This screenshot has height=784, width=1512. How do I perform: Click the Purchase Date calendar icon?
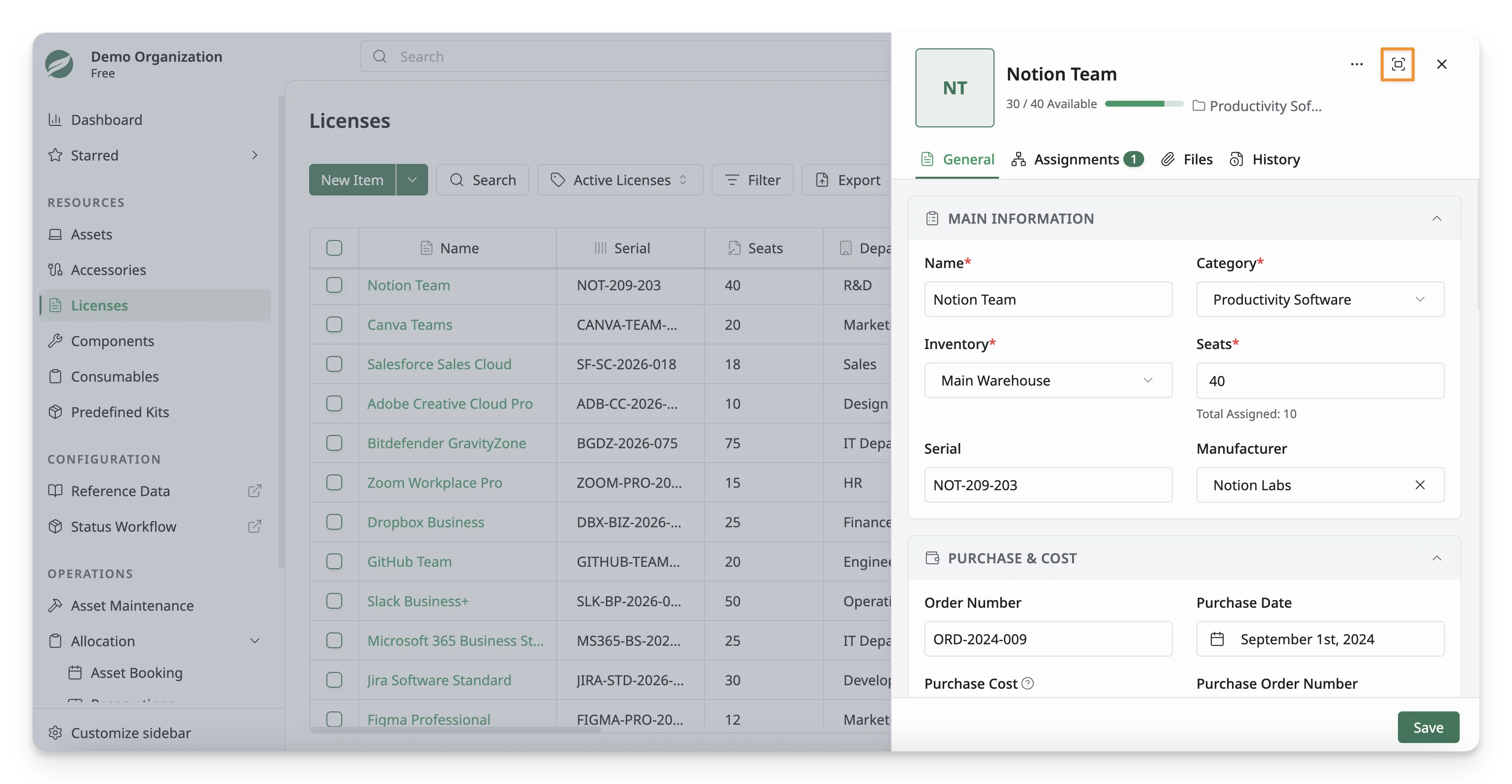tap(1217, 638)
